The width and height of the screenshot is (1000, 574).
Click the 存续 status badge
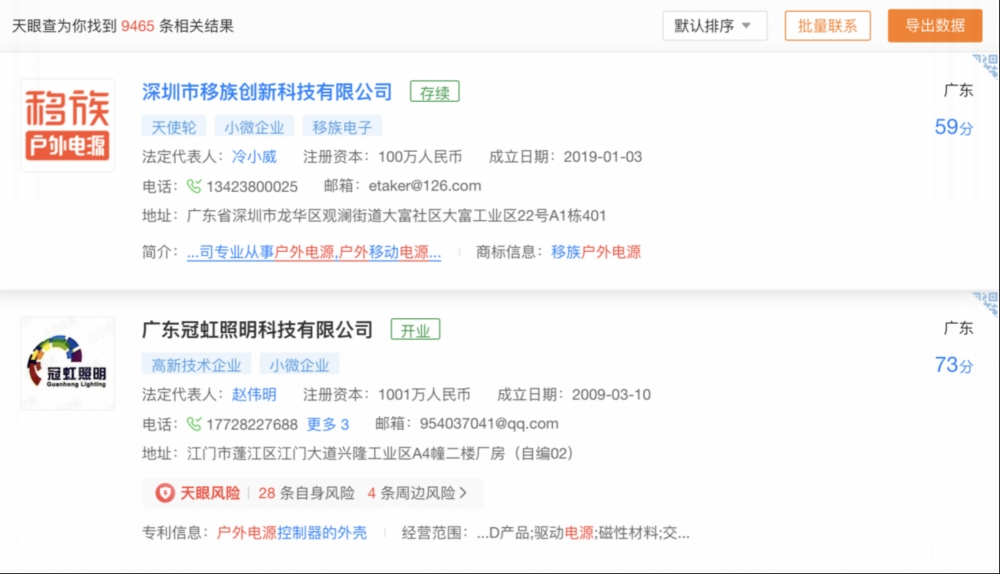point(434,92)
